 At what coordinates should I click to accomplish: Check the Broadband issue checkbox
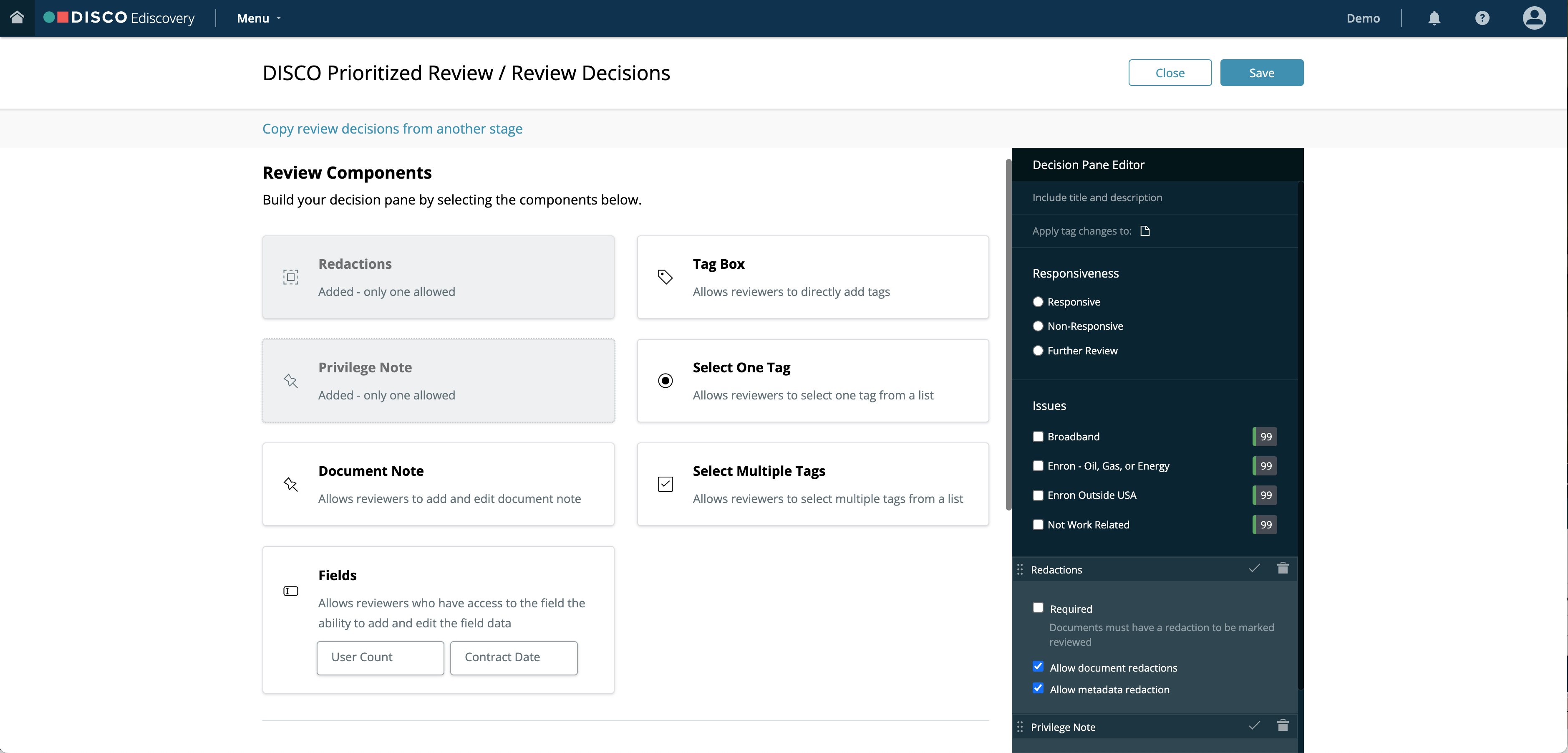click(1038, 437)
